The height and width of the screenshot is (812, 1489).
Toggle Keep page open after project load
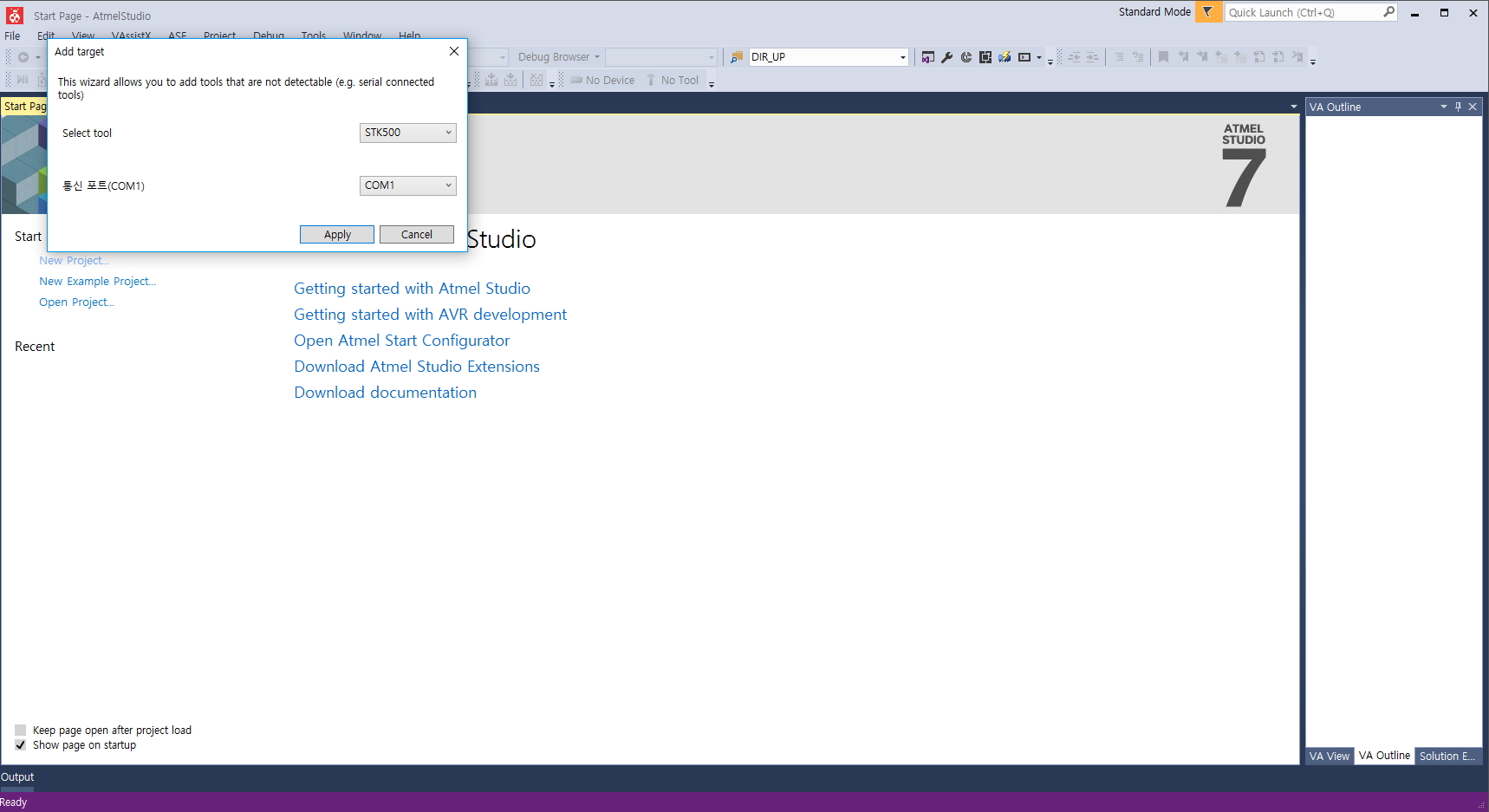pos(20,731)
